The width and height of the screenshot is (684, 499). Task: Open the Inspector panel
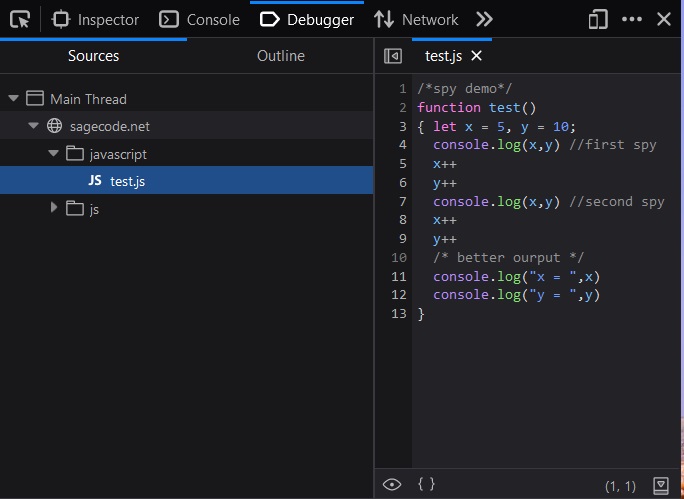pos(96,19)
